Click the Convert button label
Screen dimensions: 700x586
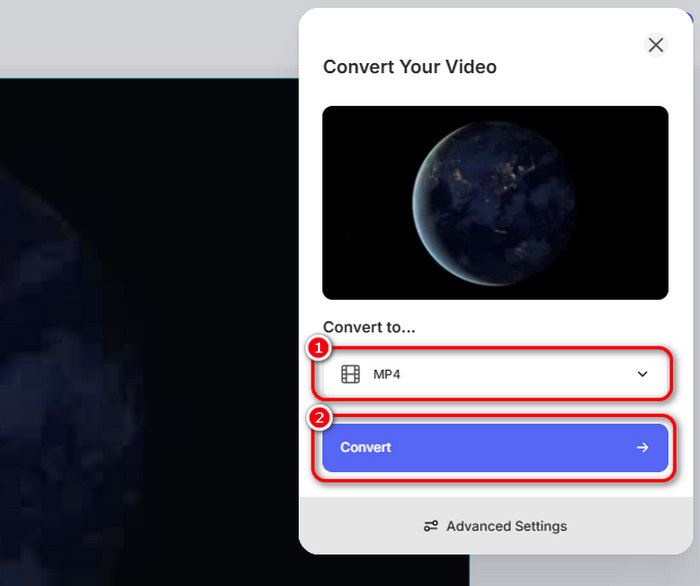tap(365, 447)
